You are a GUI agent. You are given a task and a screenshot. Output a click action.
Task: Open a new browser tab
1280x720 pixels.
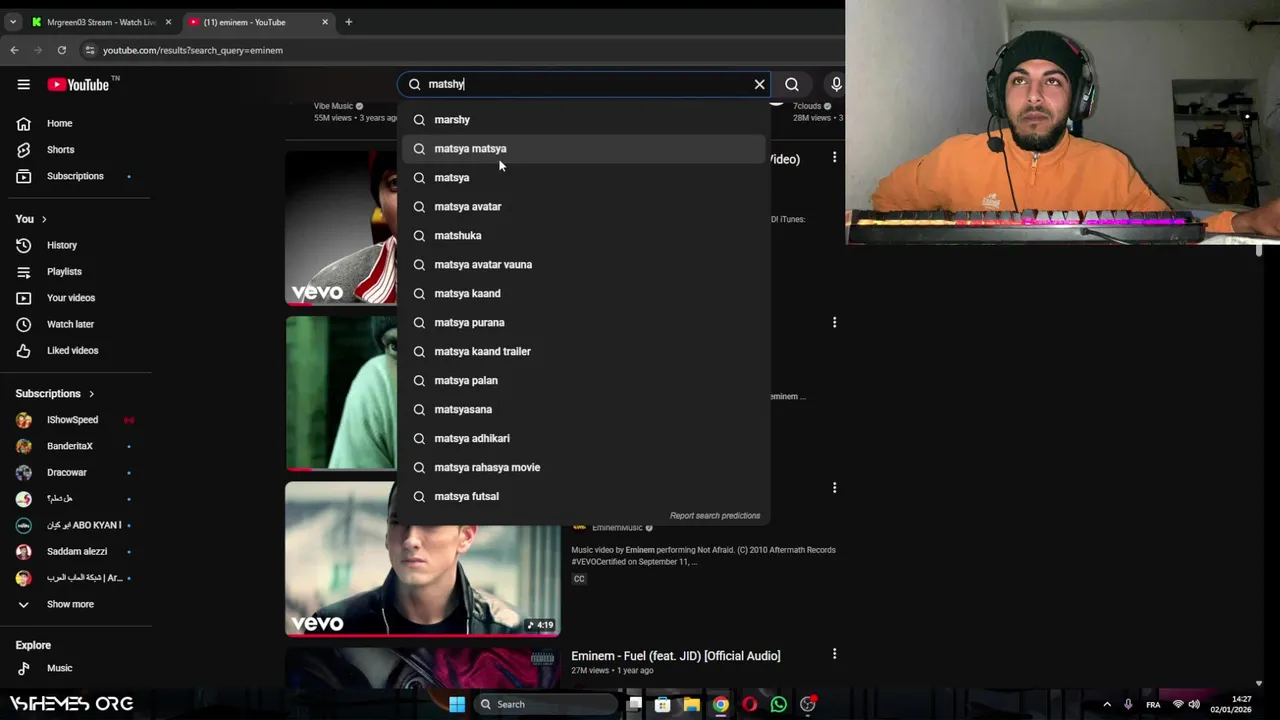tap(348, 22)
